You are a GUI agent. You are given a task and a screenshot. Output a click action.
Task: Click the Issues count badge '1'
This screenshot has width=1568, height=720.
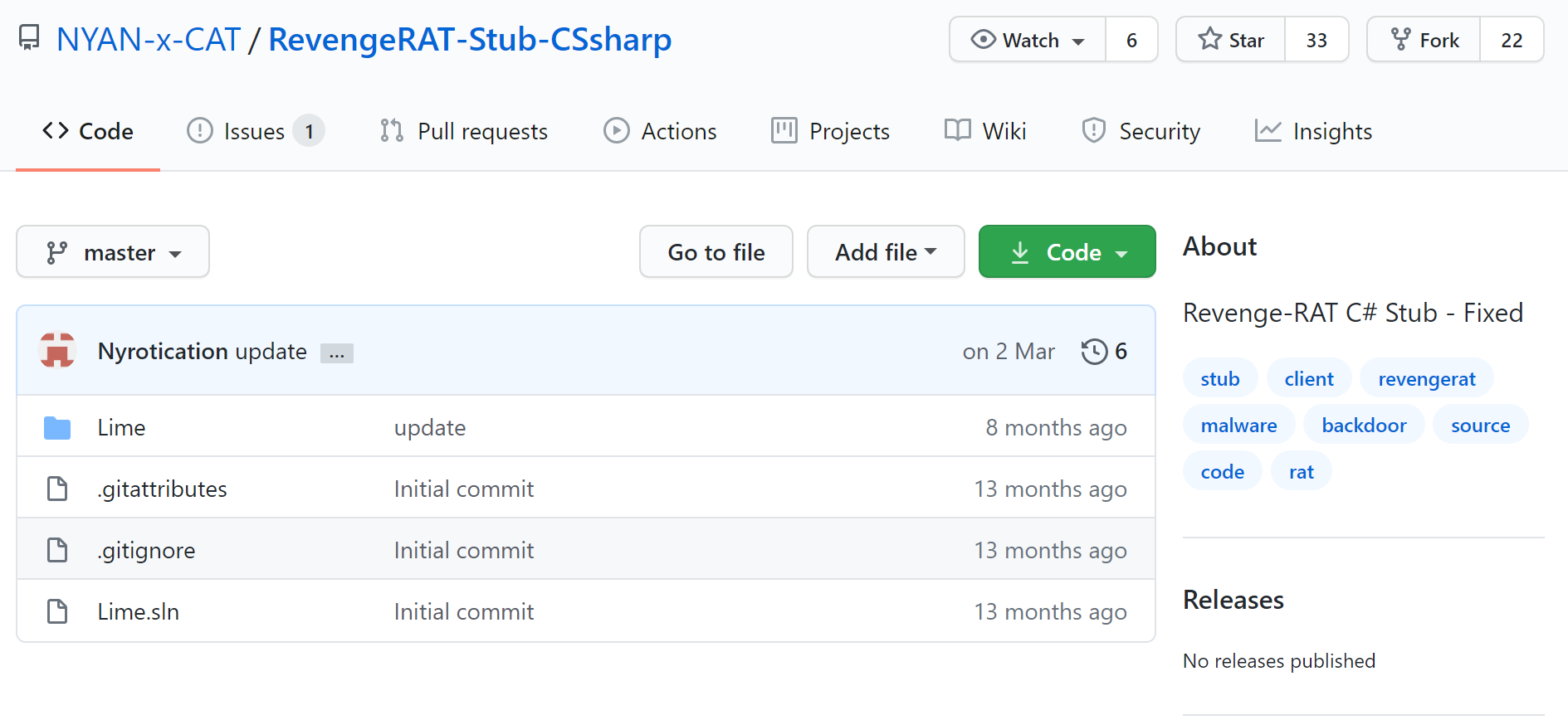click(309, 131)
